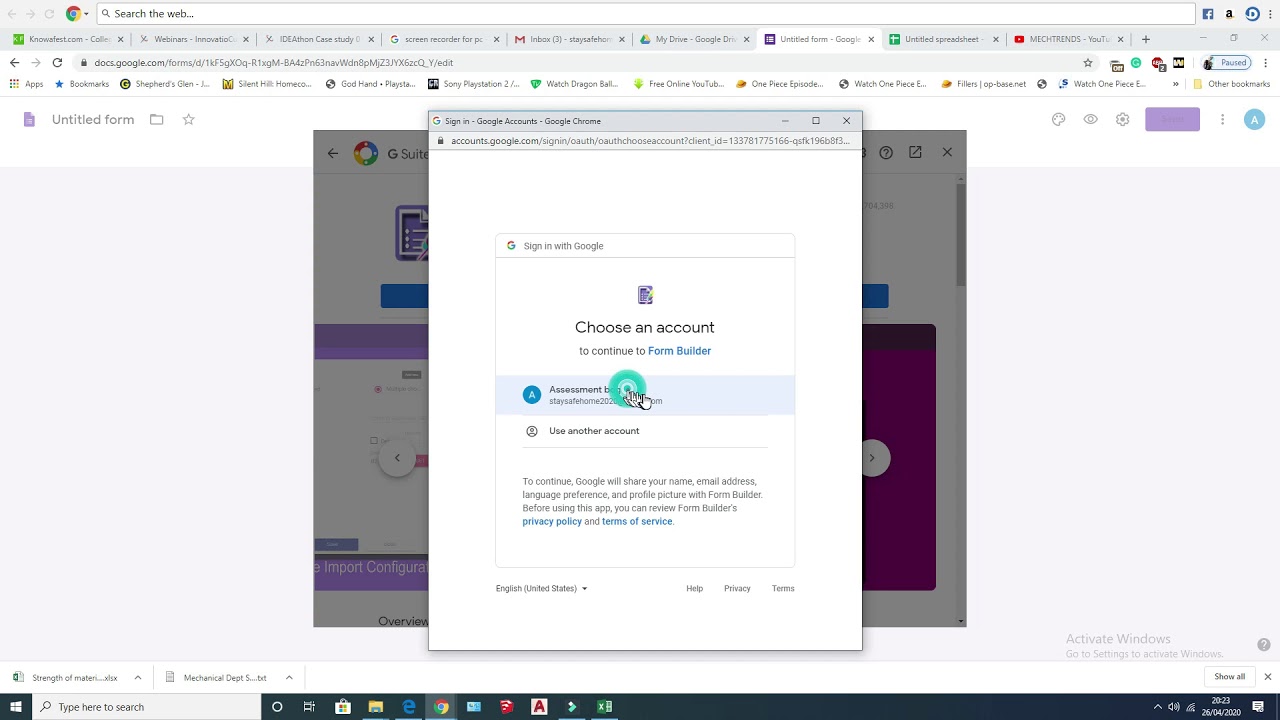The image size is (1280, 720).
Task: Click Show all downloads
Action: point(1230,677)
